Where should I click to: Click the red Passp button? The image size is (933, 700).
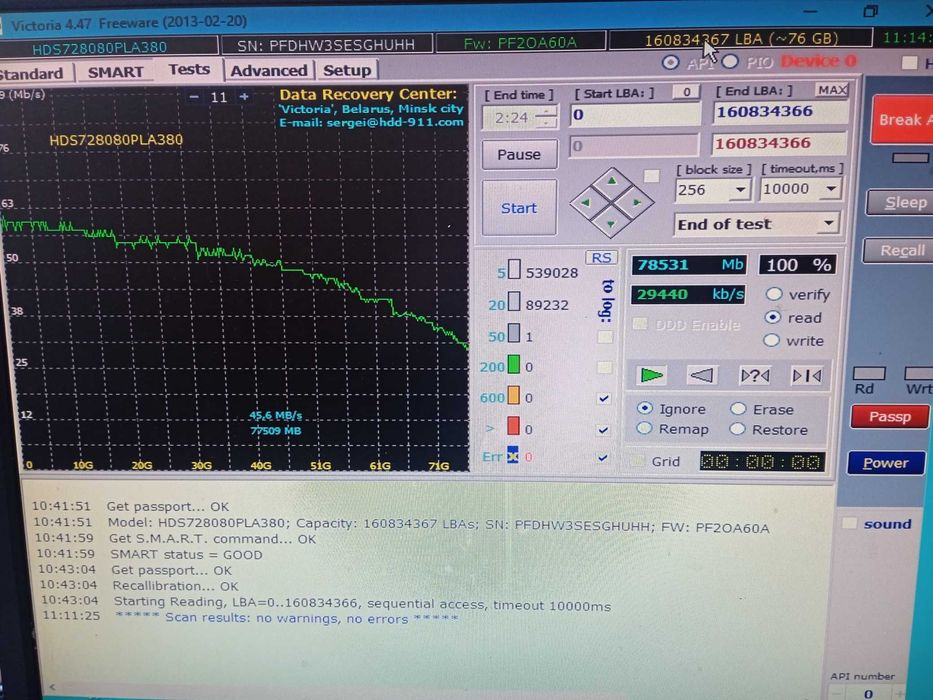coord(890,416)
